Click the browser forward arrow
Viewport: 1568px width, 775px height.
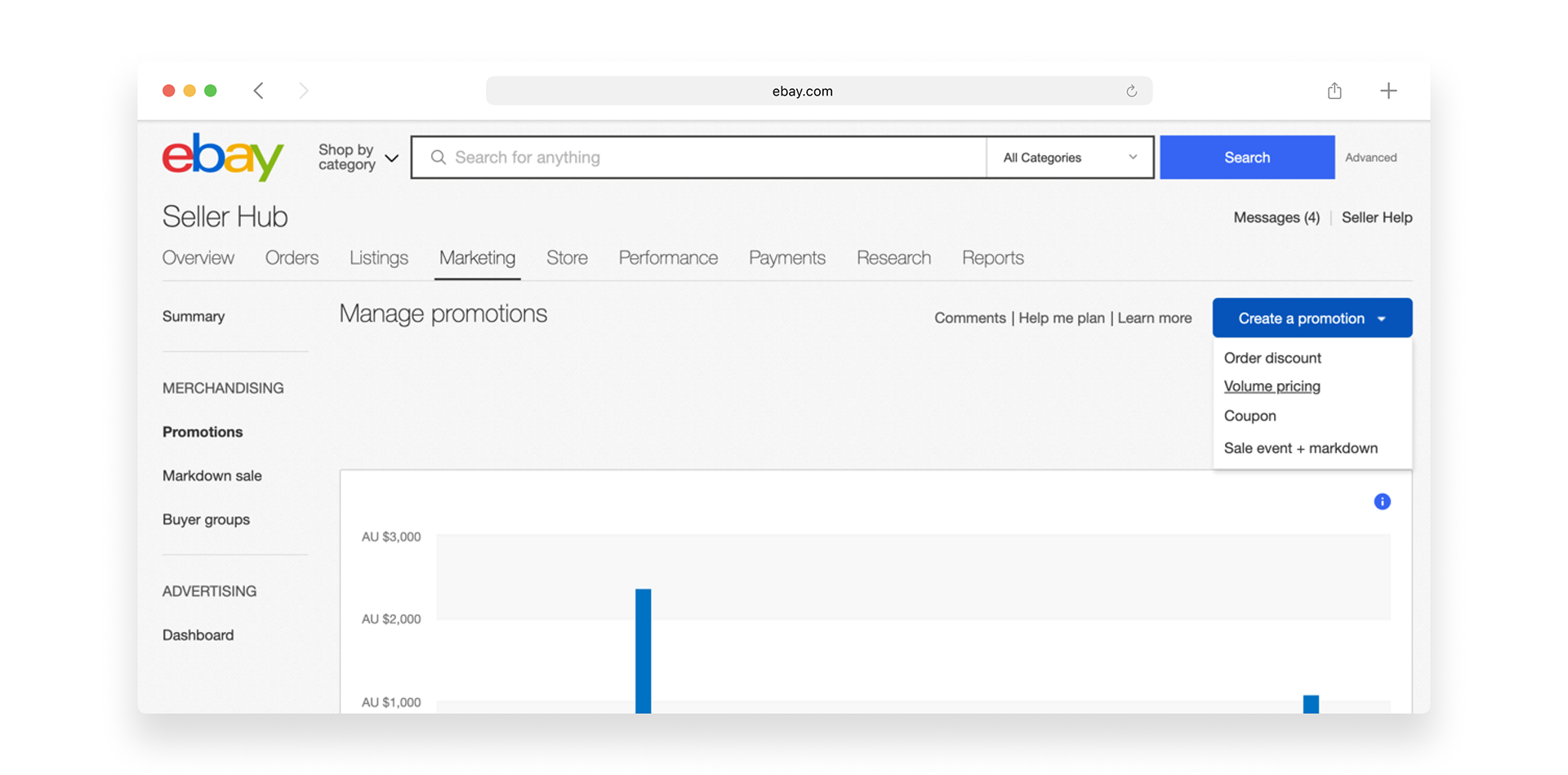[x=303, y=91]
